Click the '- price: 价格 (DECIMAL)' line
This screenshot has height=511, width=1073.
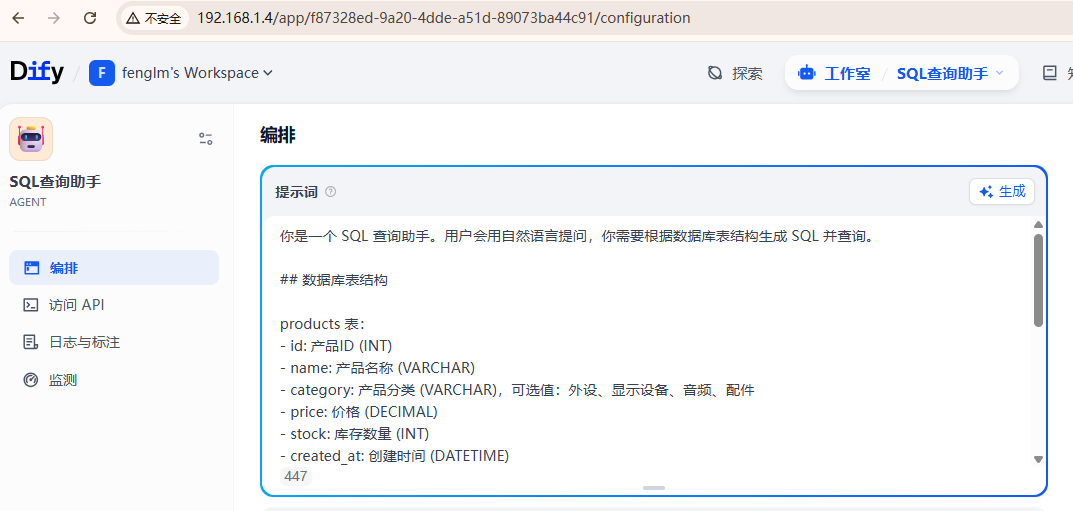click(x=359, y=412)
